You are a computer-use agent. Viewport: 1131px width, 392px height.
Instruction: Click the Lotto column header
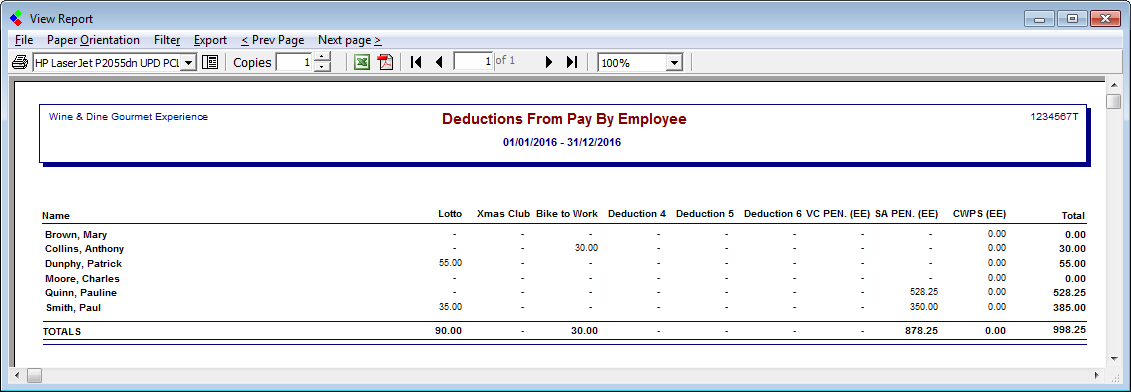pos(450,214)
